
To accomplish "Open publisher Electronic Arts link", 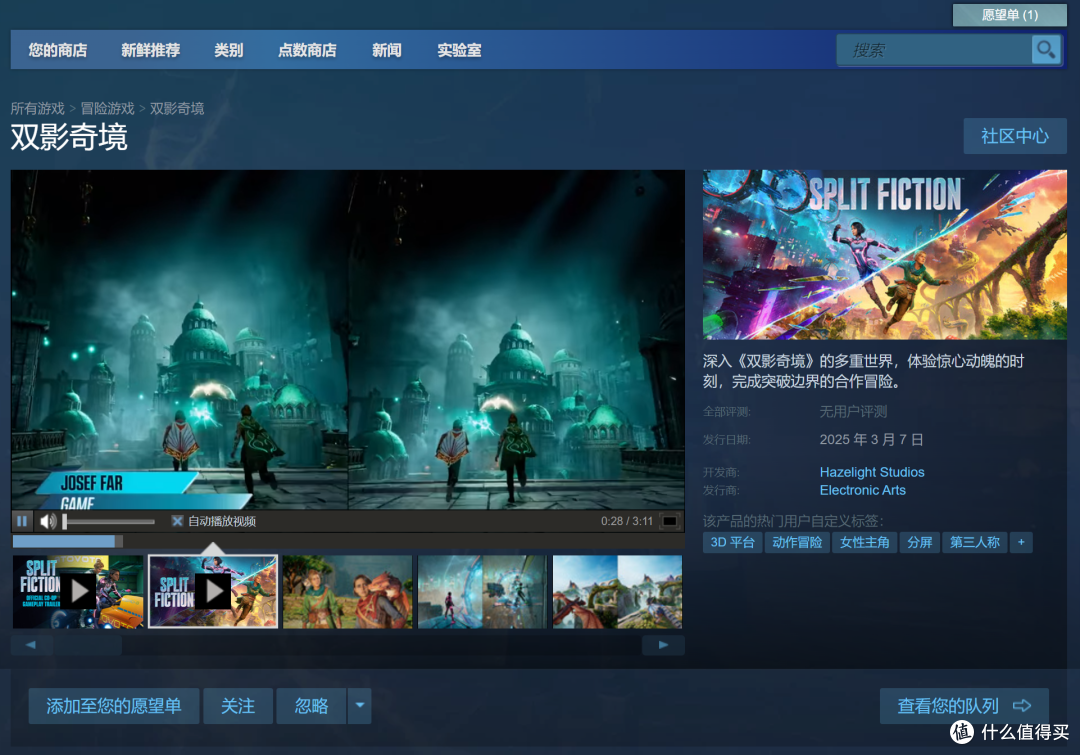I will [x=862, y=490].
